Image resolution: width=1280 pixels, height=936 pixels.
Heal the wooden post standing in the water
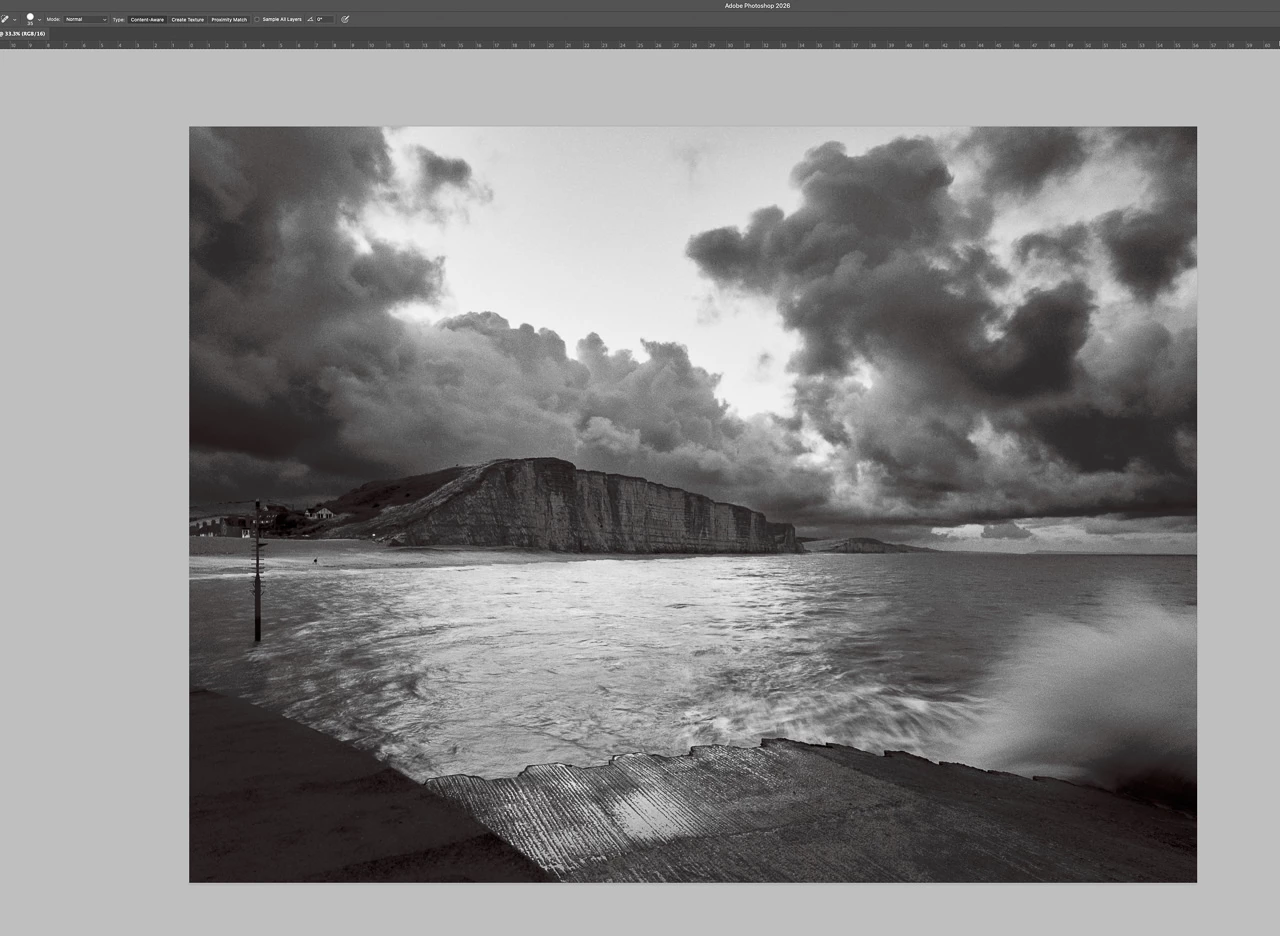257,571
